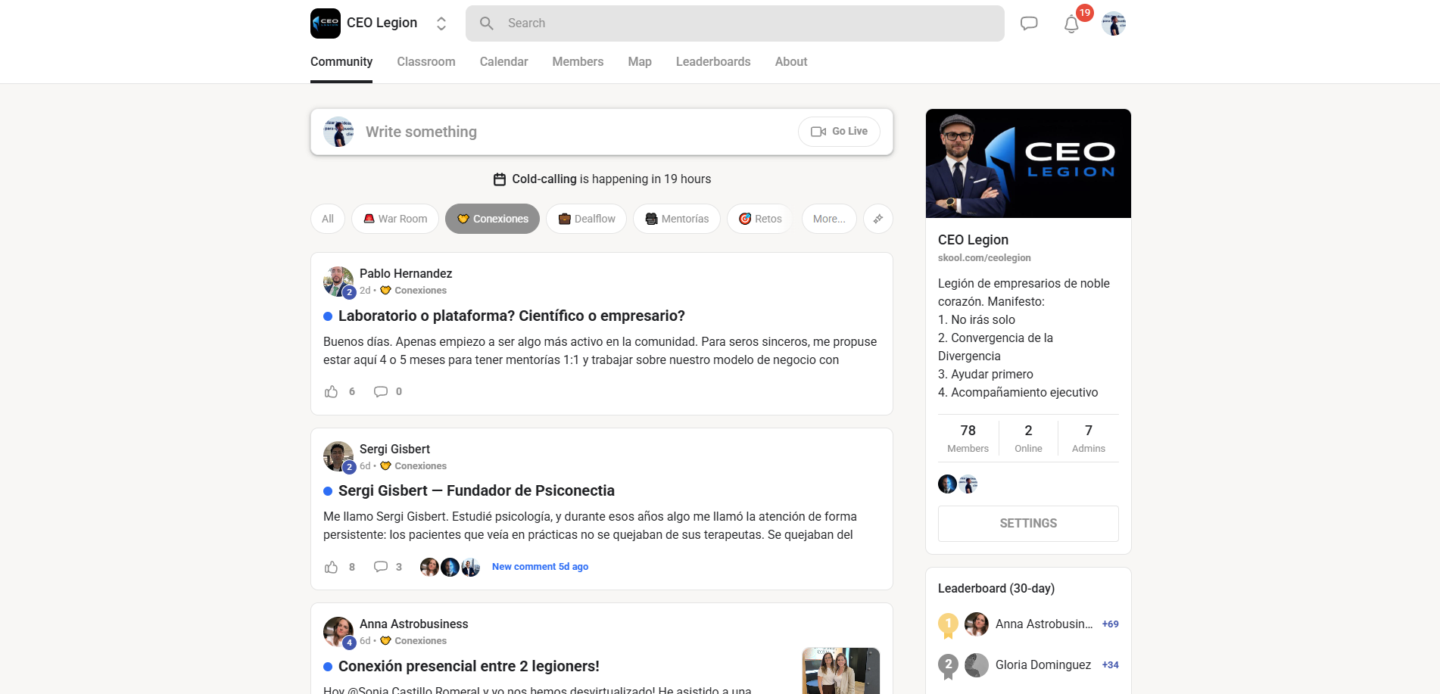Click the silver rank 2 medal icon
The width and height of the screenshot is (1440, 694).
pyautogui.click(x=948, y=666)
